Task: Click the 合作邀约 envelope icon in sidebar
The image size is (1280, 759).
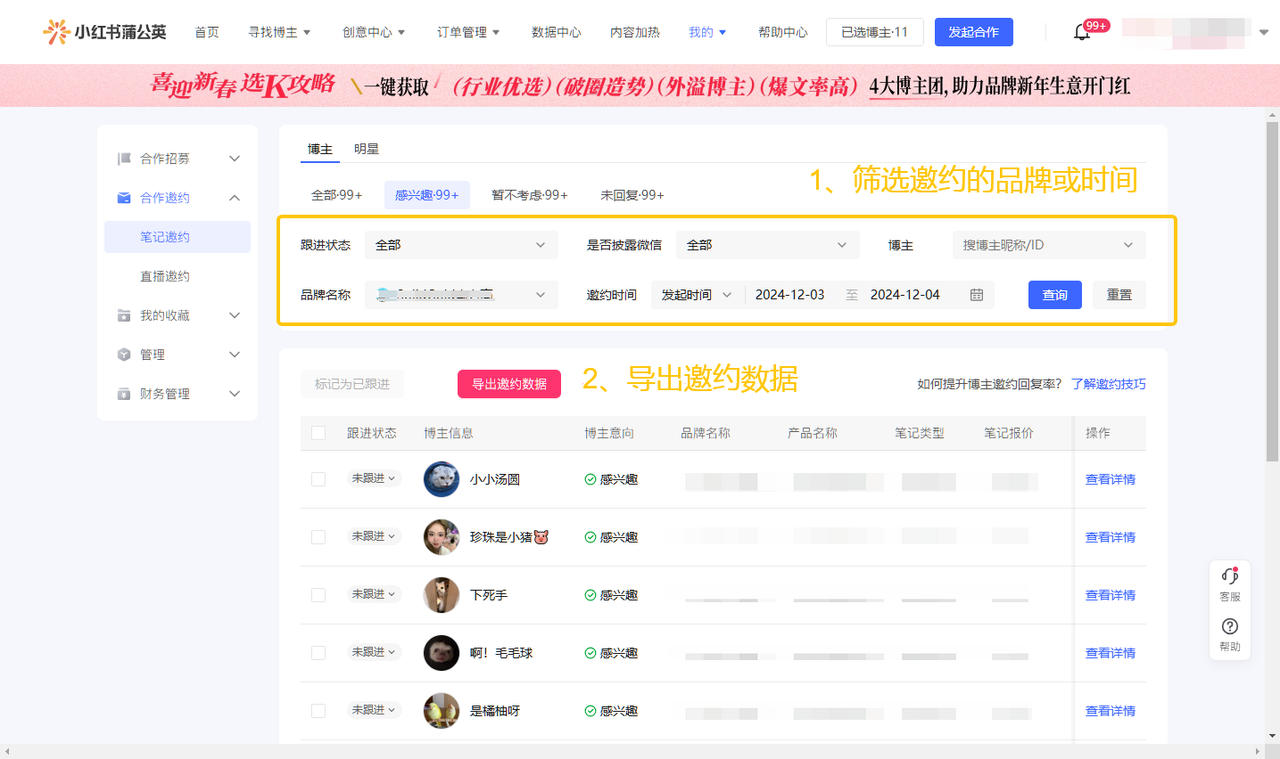Action: click(x=124, y=198)
